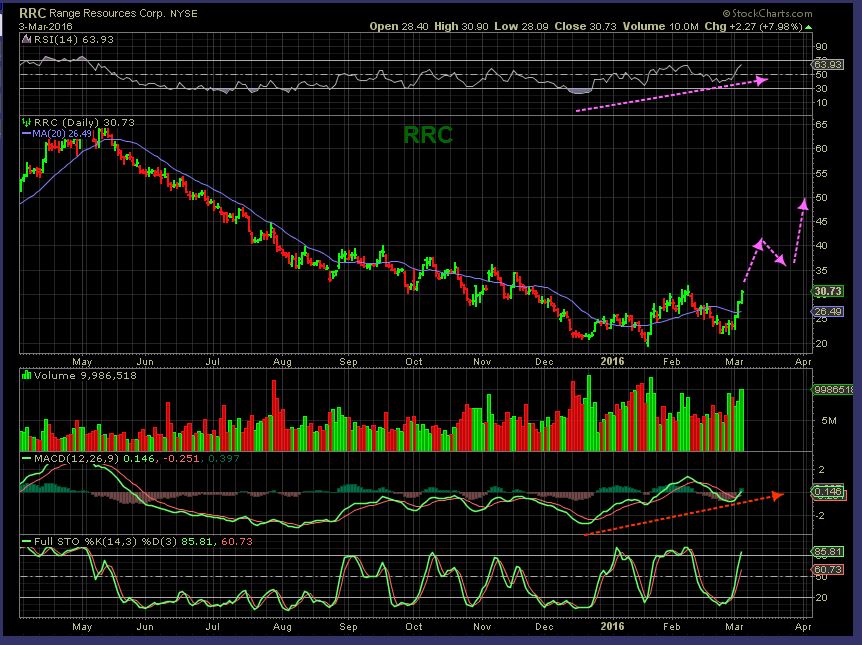Click the 3-Mar-2016 date in header

(40, 27)
